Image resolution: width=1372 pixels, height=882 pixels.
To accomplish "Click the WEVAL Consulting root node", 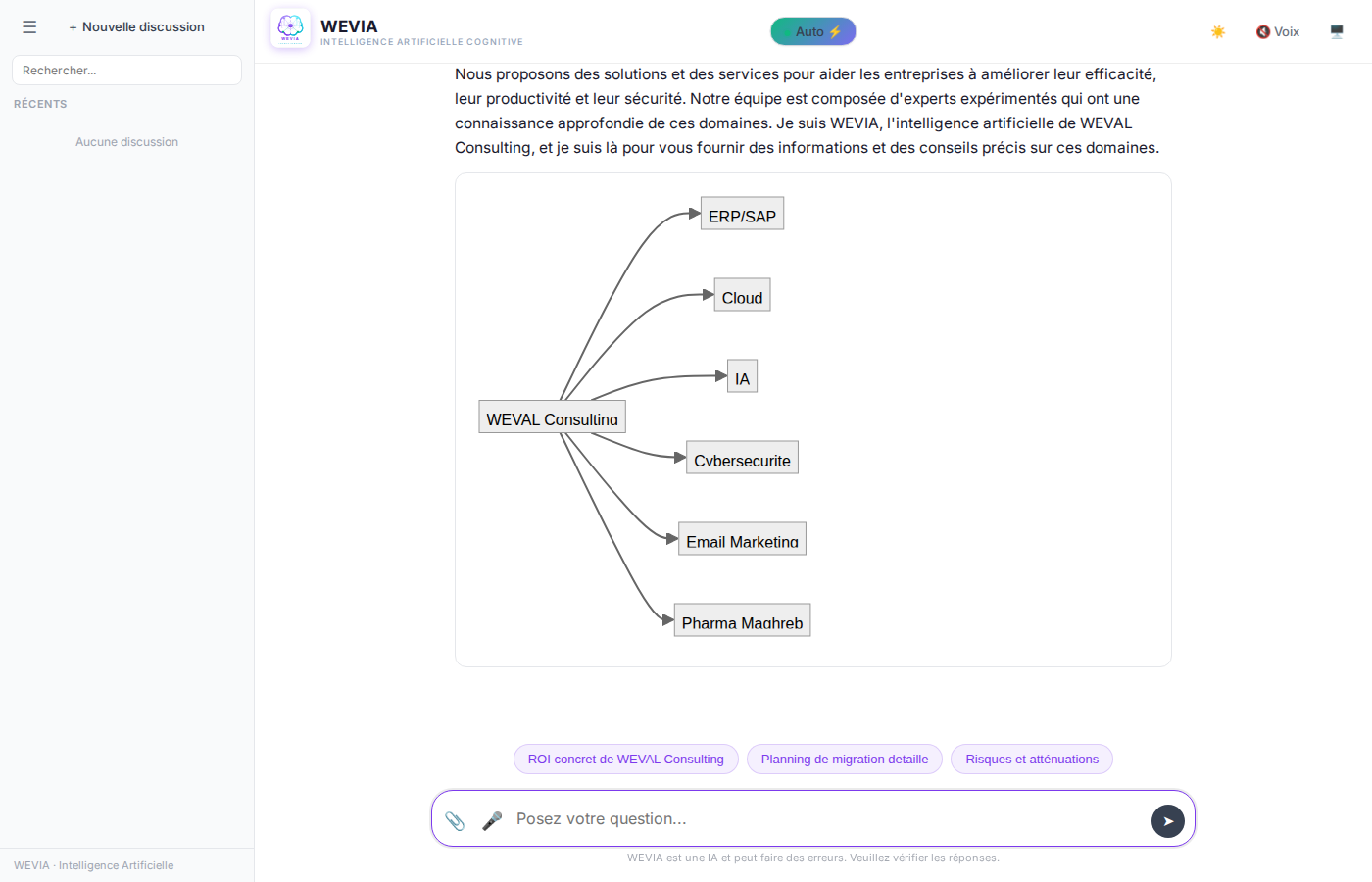I will pyautogui.click(x=552, y=417).
